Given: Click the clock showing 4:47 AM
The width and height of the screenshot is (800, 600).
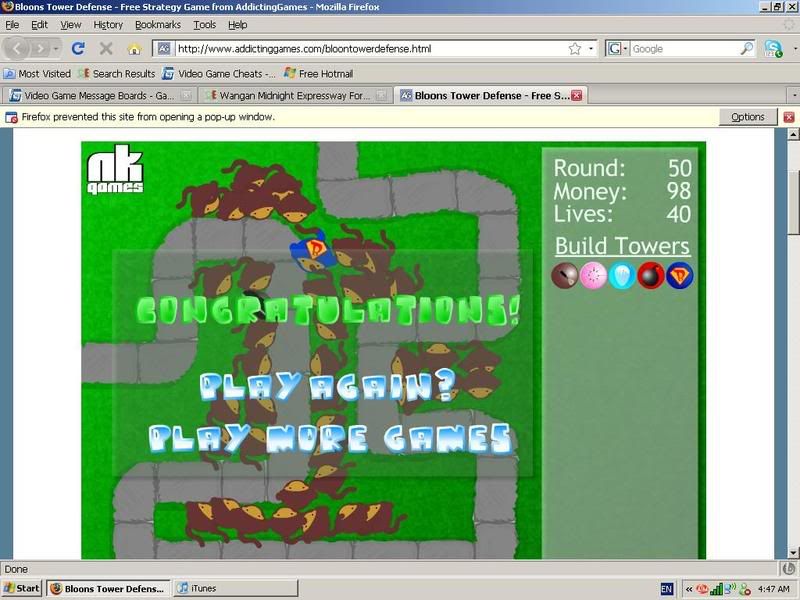Looking at the screenshot, I should click(774, 589).
